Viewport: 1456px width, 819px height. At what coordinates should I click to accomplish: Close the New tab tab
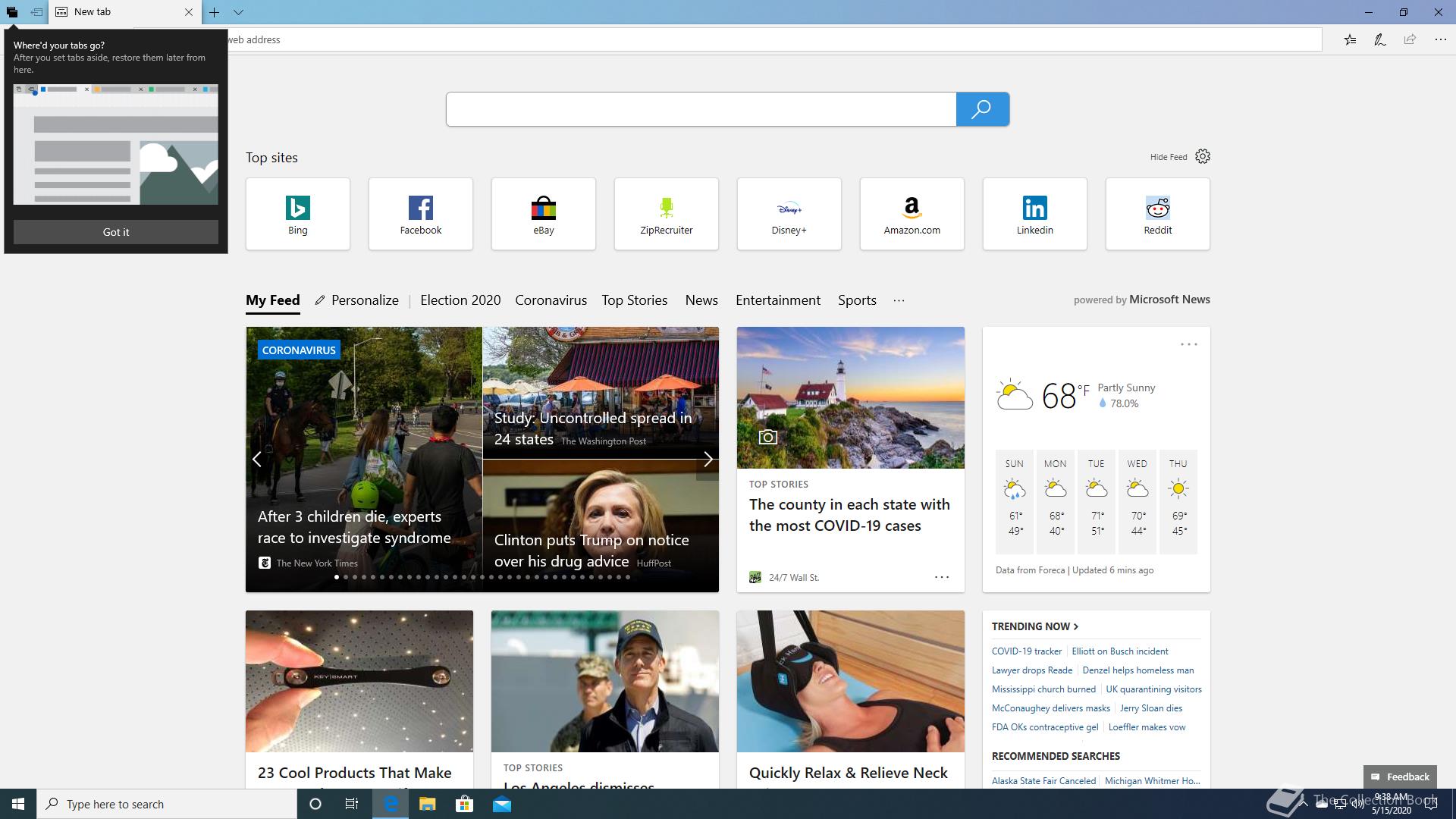tap(189, 12)
